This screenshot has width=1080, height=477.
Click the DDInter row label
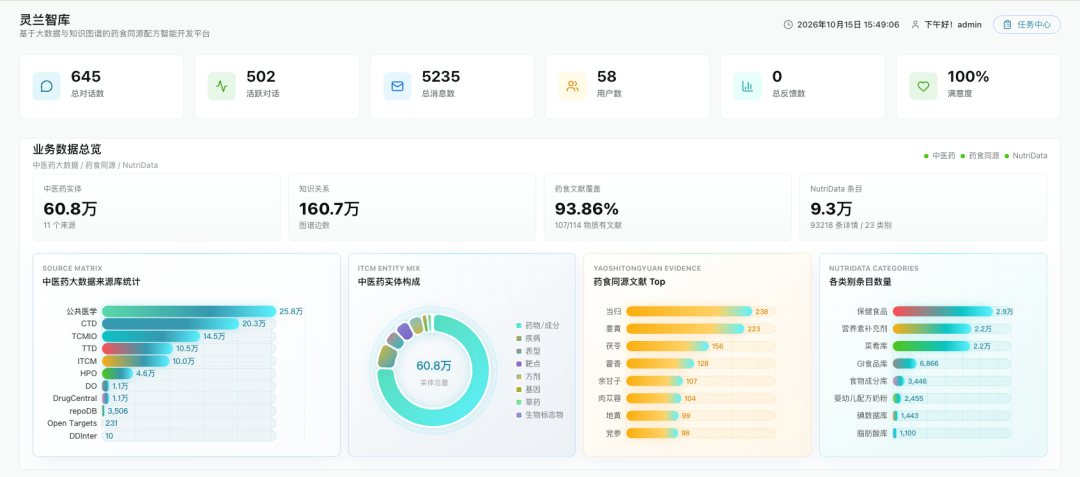pos(83,436)
